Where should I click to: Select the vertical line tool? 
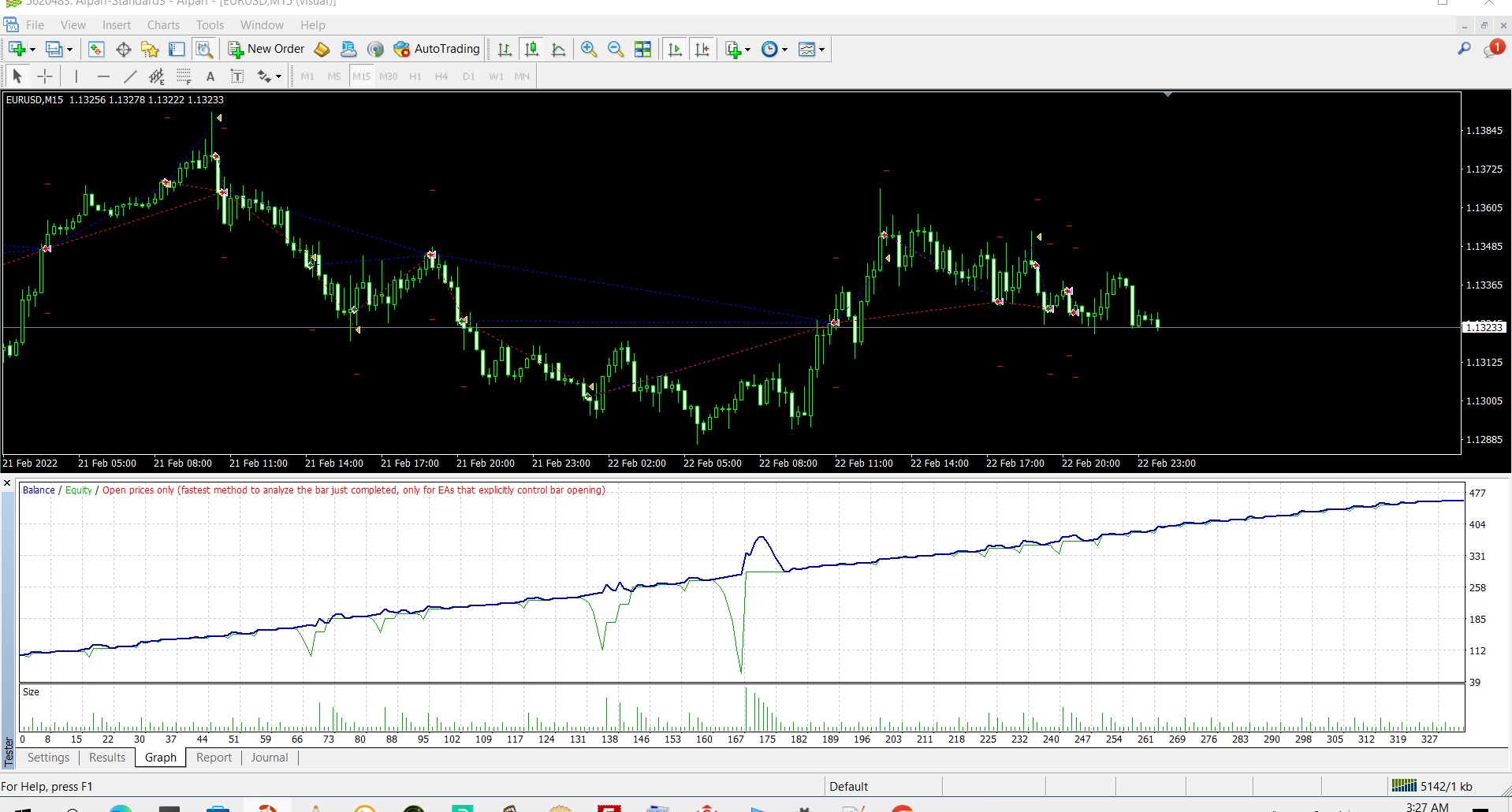point(76,76)
